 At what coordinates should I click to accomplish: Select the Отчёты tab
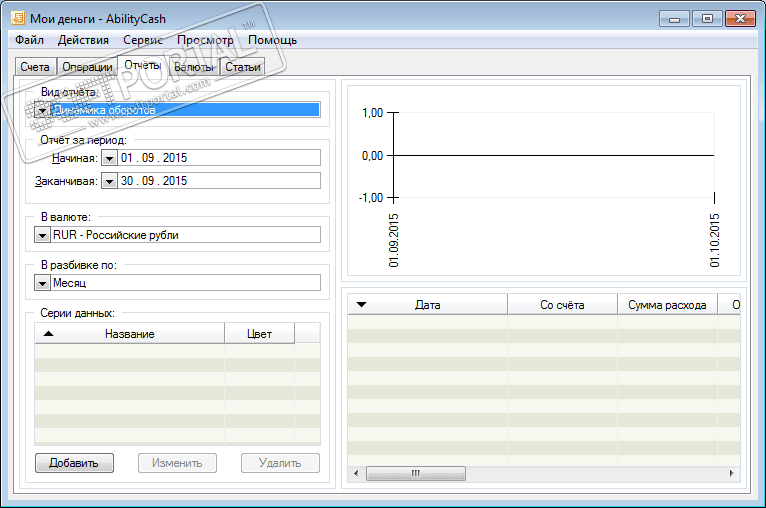click(143, 65)
